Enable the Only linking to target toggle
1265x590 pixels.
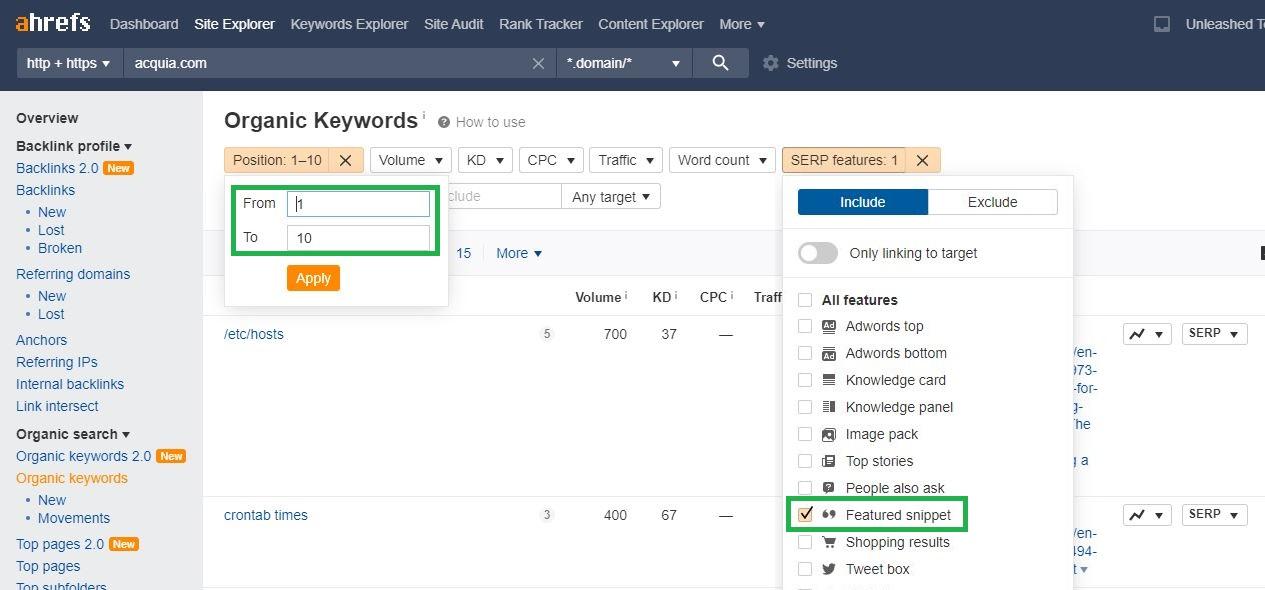click(818, 253)
